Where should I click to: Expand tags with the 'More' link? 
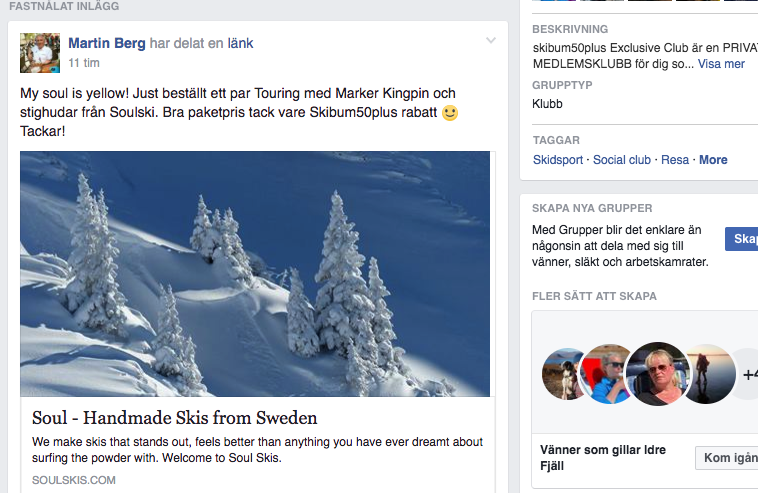pos(713,160)
